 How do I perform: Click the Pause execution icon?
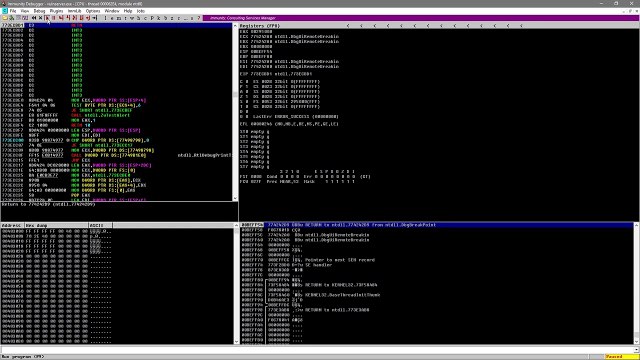click(54, 18)
